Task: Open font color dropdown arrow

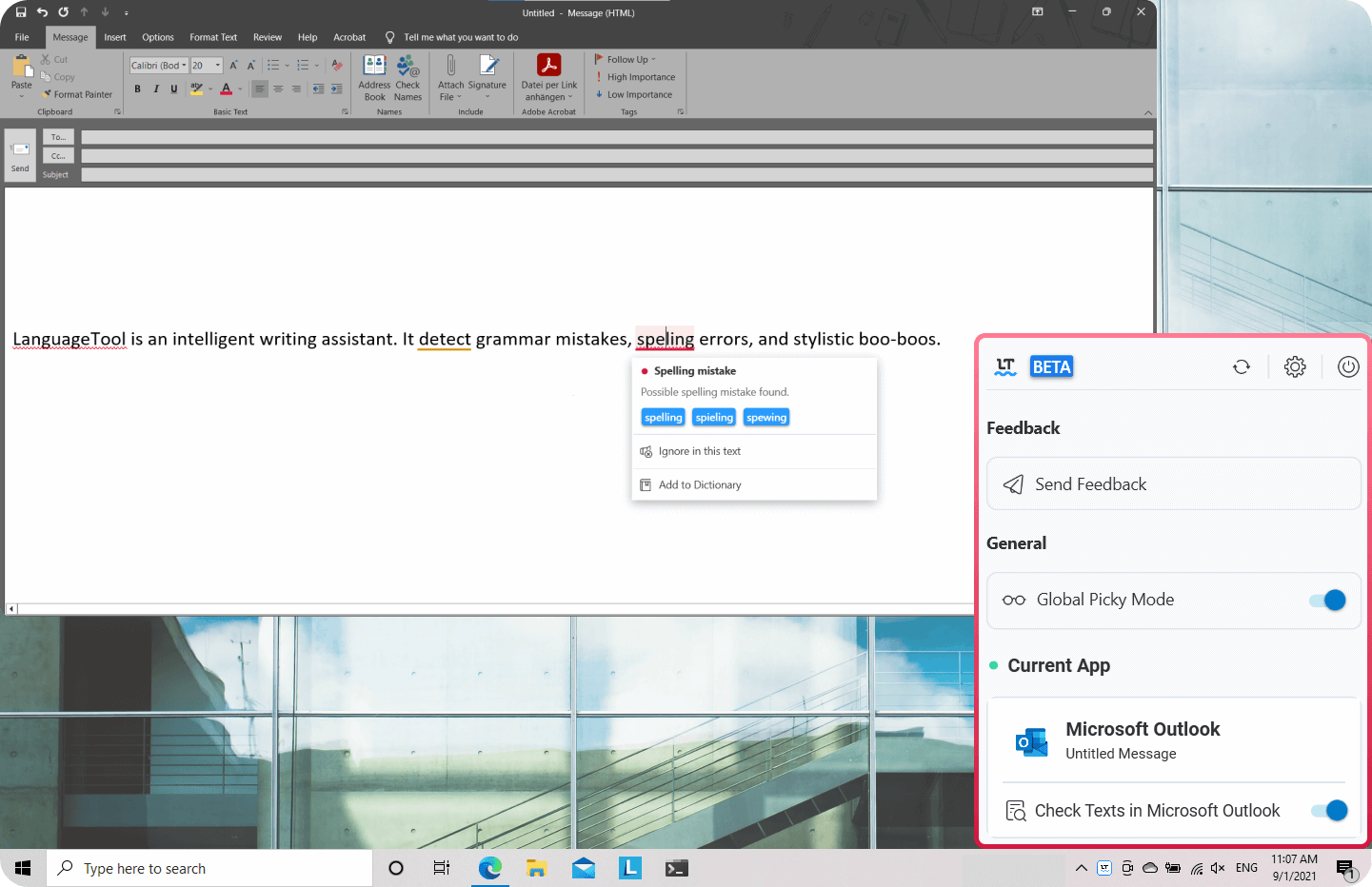Action: [240, 89]
